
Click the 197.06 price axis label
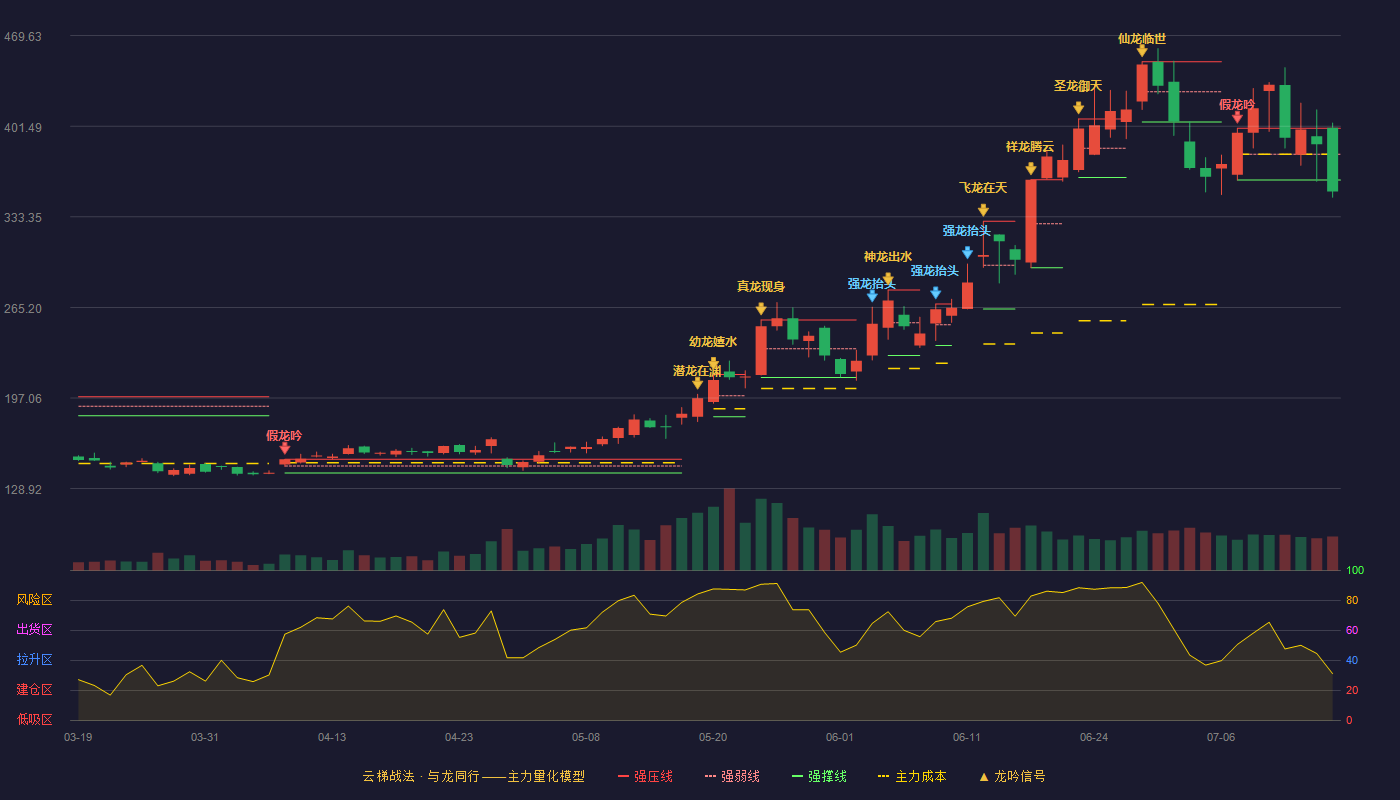click(22, 398)
